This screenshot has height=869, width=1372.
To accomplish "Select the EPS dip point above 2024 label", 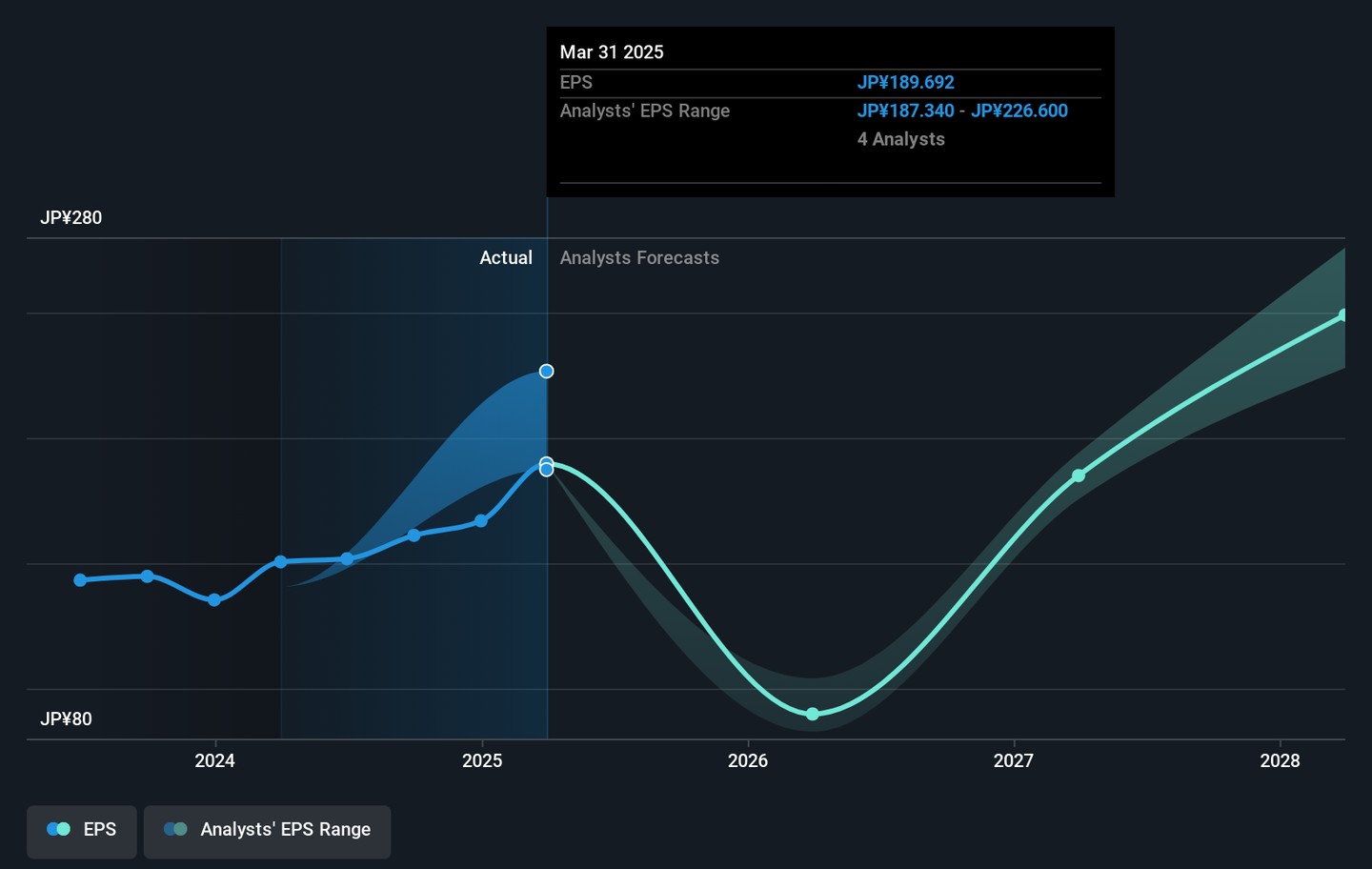I will pos(214,600).
